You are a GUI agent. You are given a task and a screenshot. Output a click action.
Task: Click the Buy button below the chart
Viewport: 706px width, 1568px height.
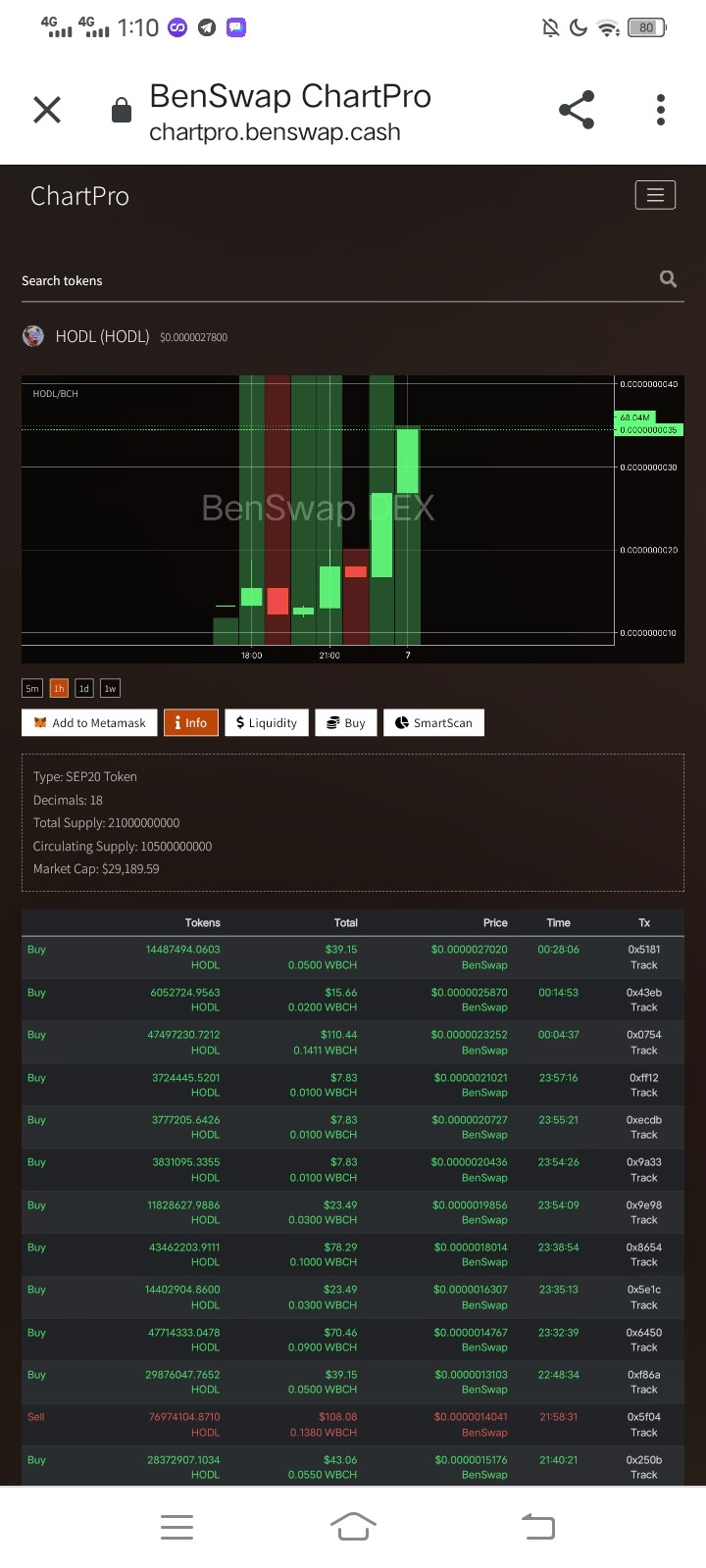[346, 722]
